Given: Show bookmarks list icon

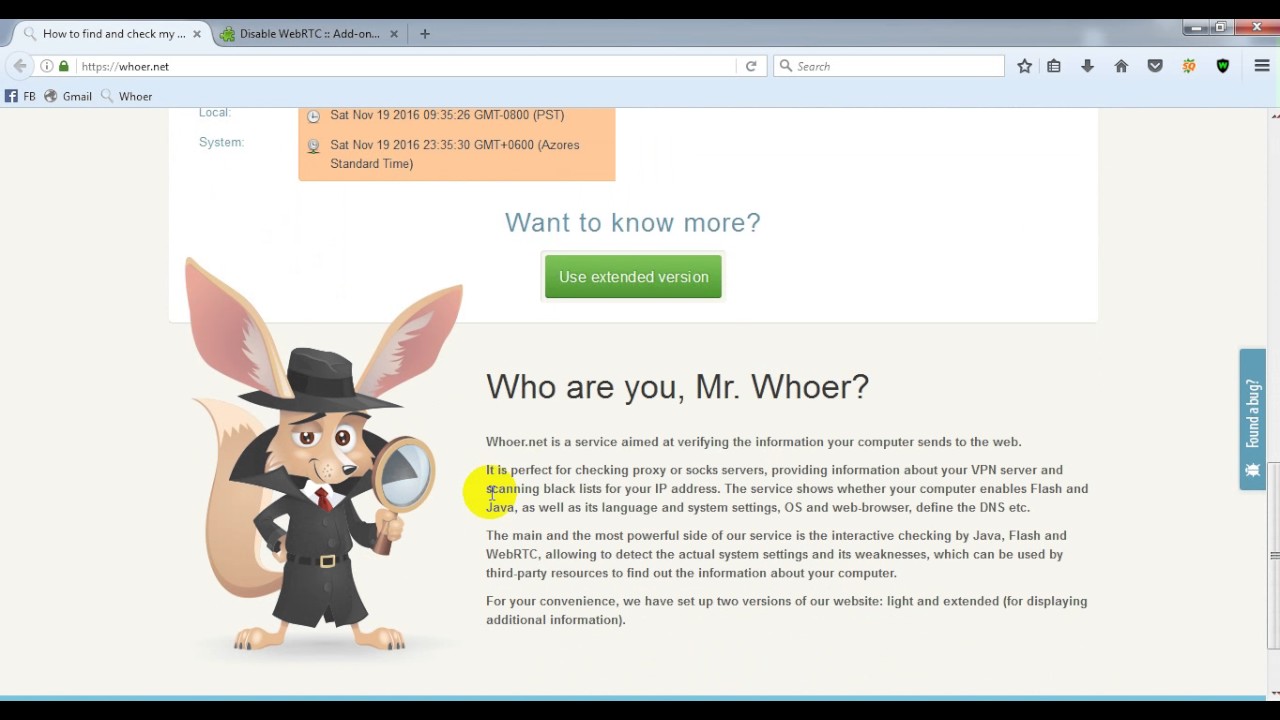Looking at the screenshot, I should coord(1054,66).
